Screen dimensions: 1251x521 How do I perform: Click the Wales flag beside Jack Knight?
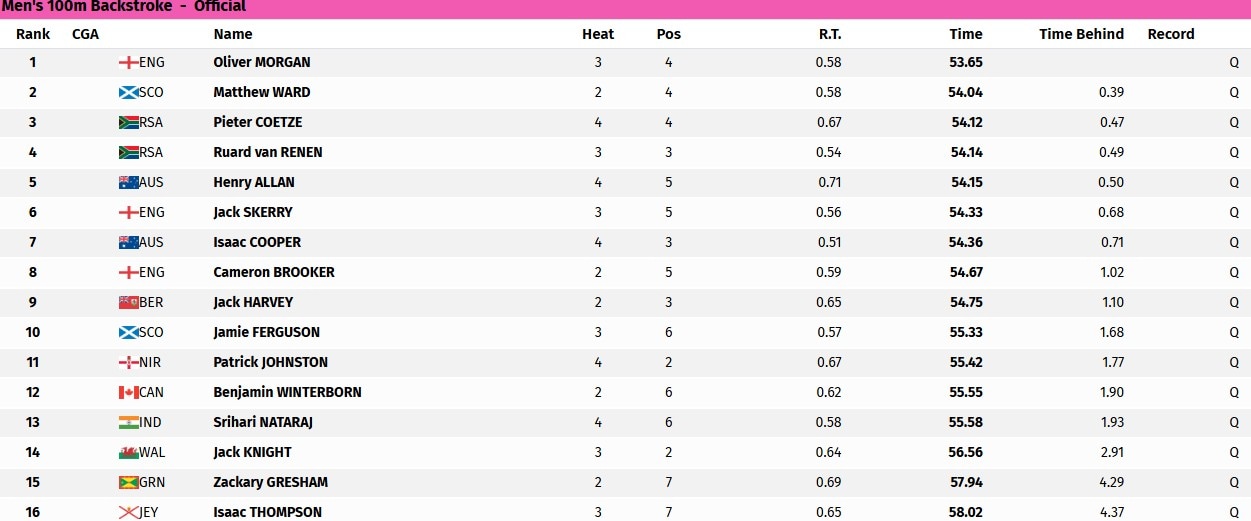128,452
